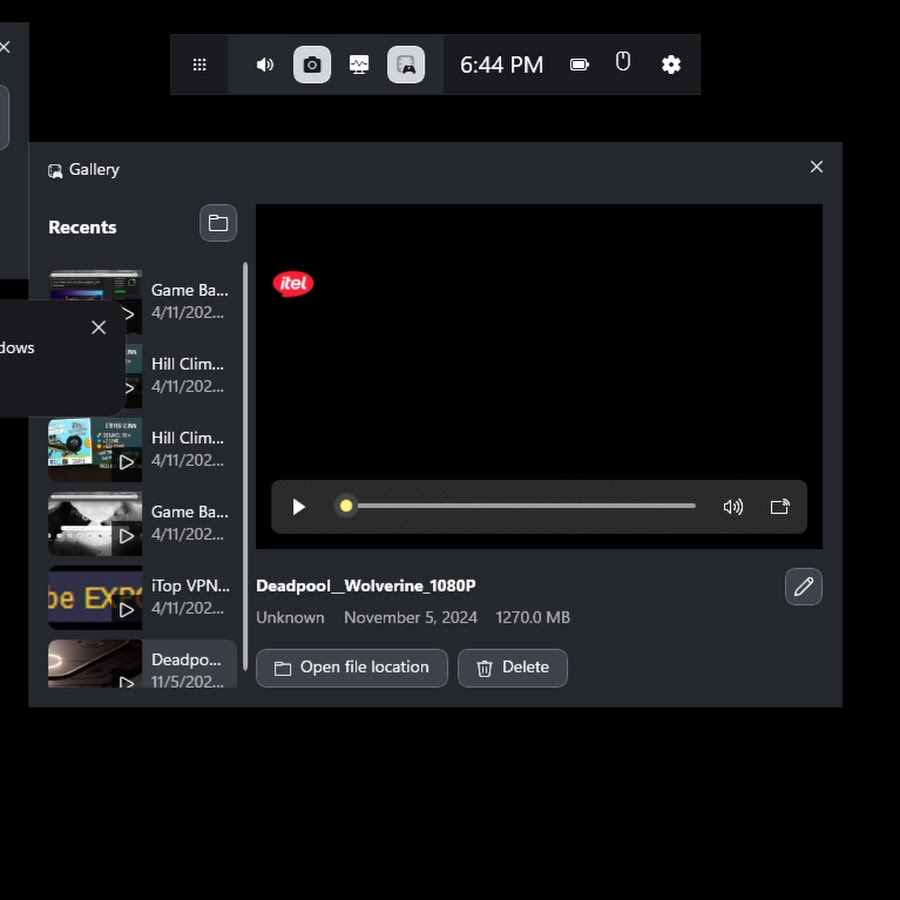Screen dimensions: 900x900
Task: Toggle the Gallery widget in the Game Bar
Action: (x=406, y=64)
